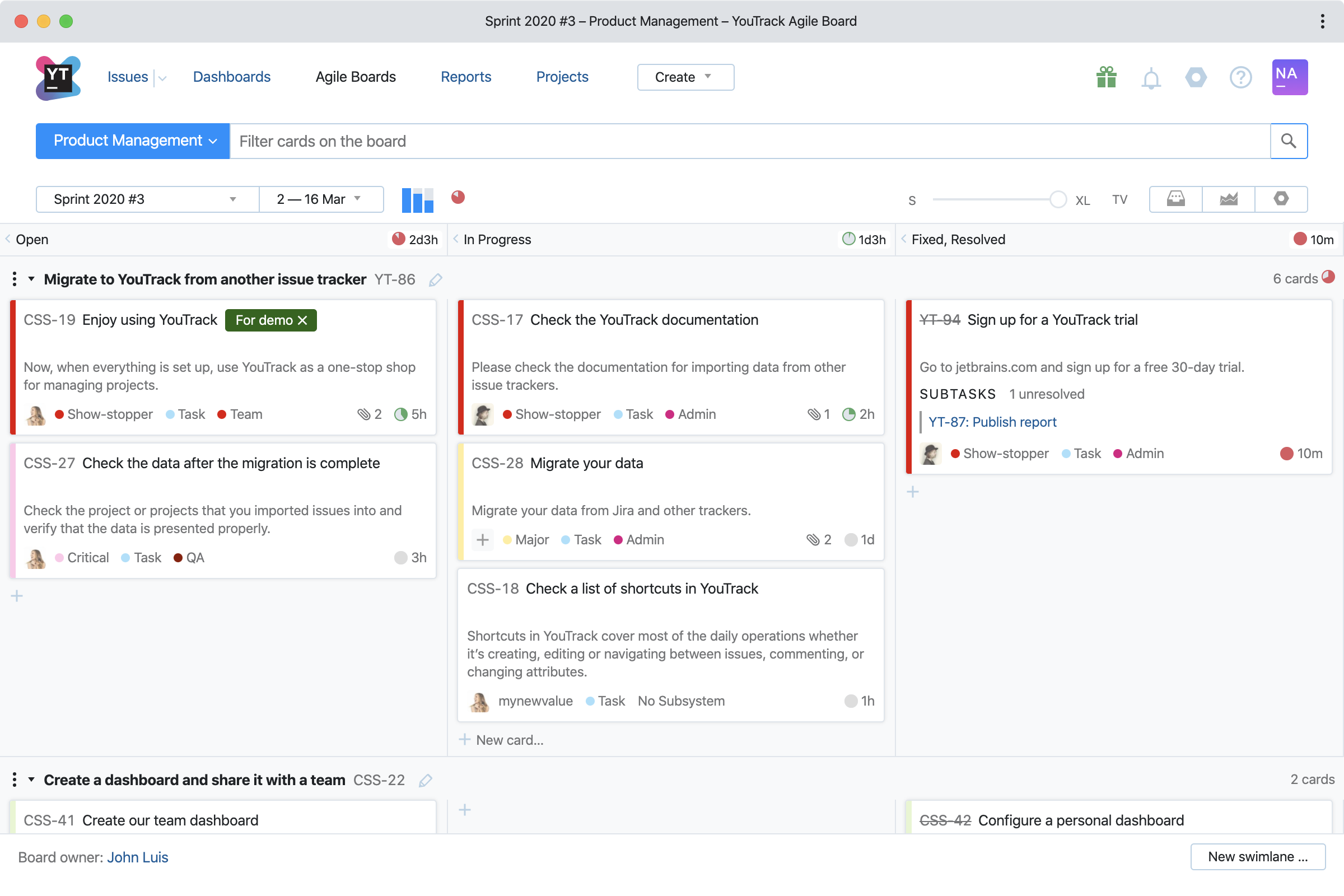Click the attachment icon on CSS-17 card
This screenshot has width=1344, height=896.
pyautogui.click(x=814, y=414)
